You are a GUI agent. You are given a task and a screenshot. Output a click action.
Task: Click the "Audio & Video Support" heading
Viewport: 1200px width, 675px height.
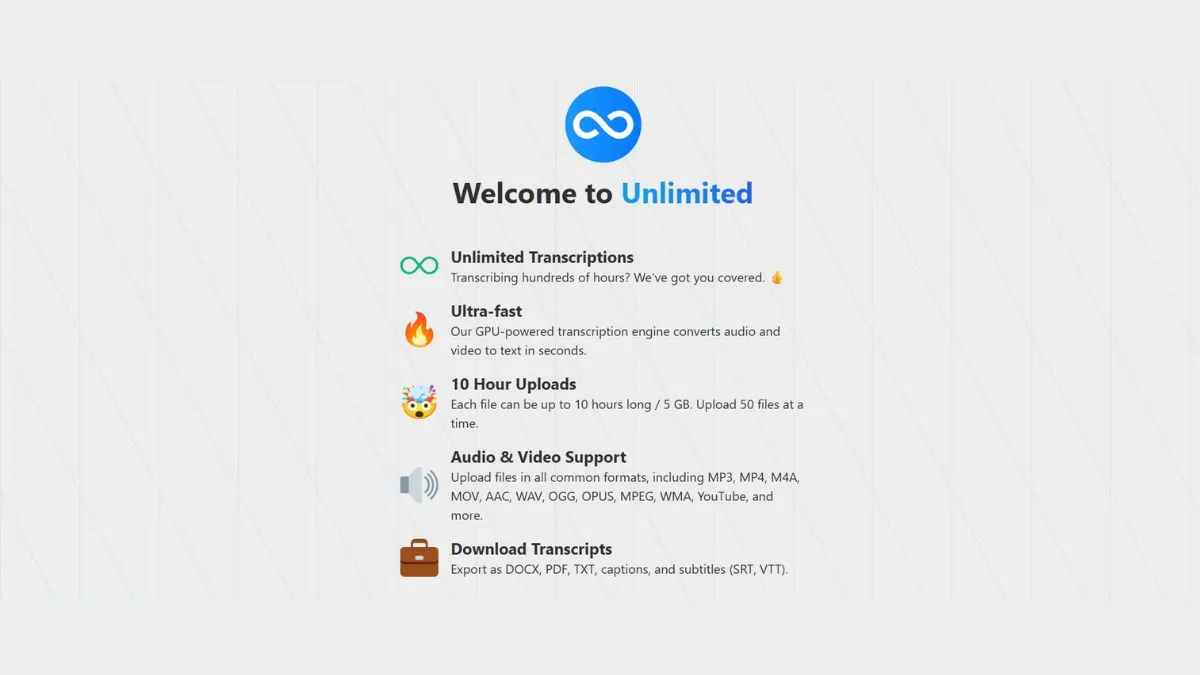tap(538, 457)
